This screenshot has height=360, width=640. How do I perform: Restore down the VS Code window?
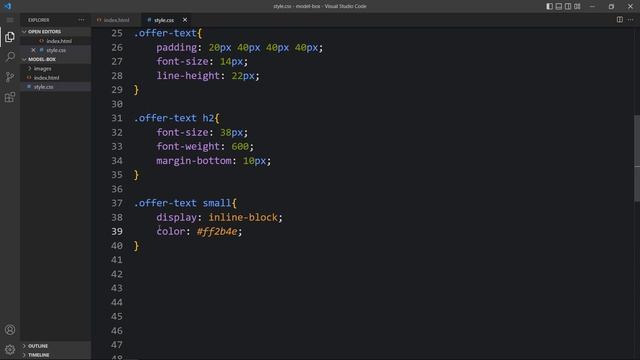(611, 6)
